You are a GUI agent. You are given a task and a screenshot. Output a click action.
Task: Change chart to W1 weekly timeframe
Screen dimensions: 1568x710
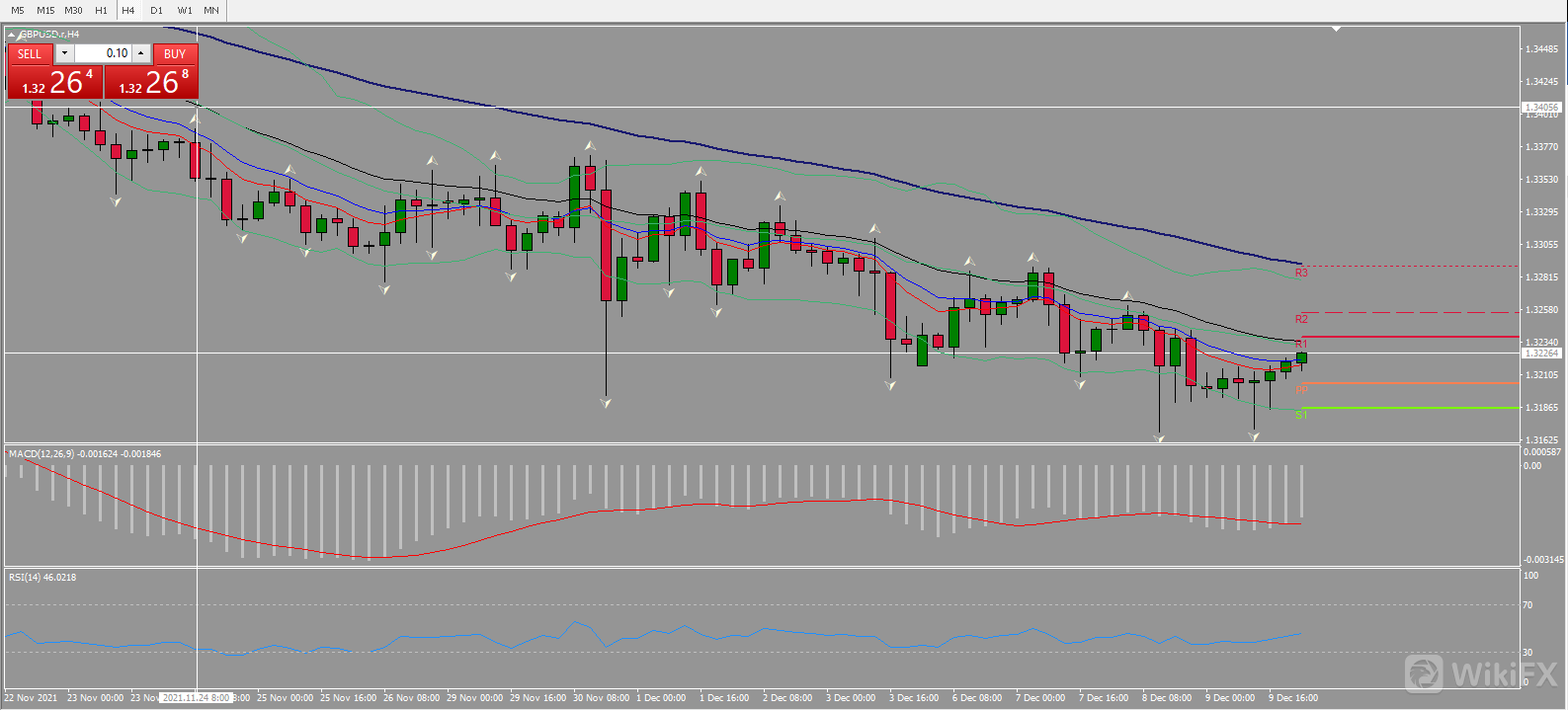coord(185,10)
